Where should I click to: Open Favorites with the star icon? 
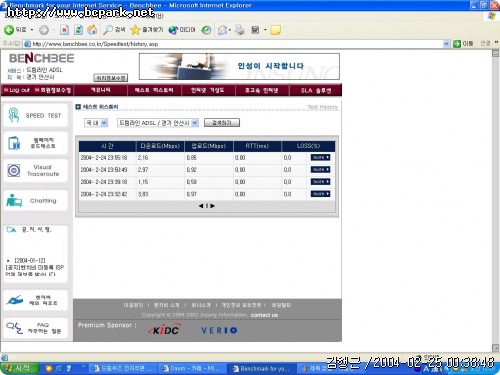(x=147, y=30)
